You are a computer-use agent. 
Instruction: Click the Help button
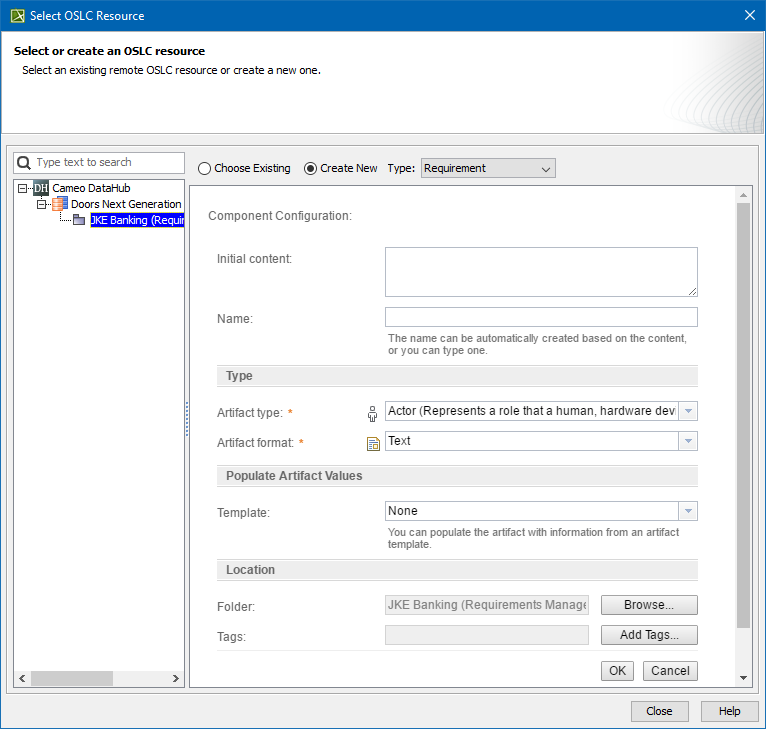point(729,711)
